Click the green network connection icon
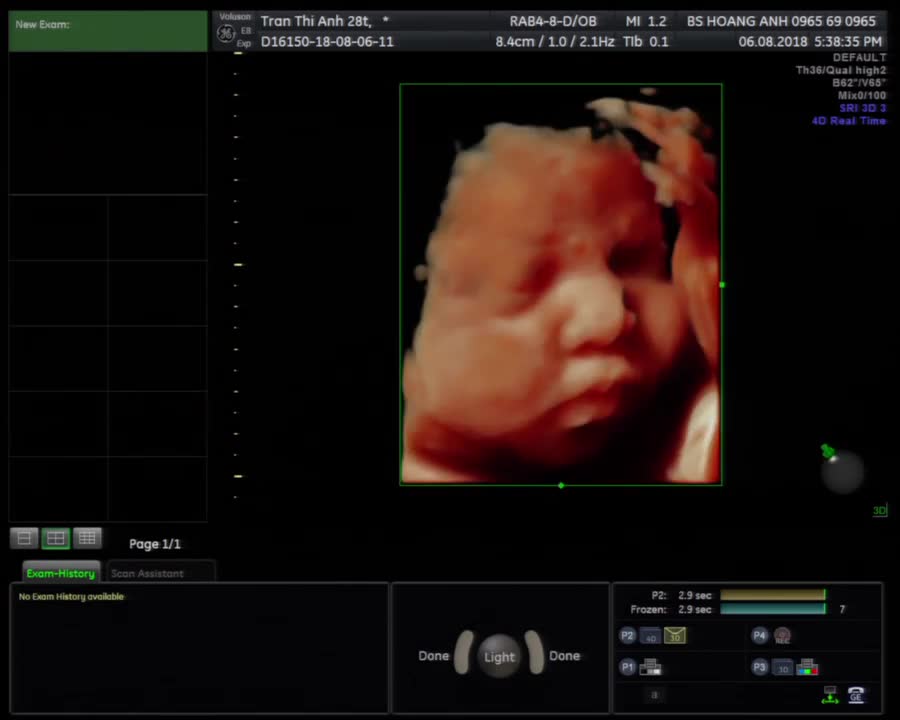 pyautogui.click(x=830, y=695)
